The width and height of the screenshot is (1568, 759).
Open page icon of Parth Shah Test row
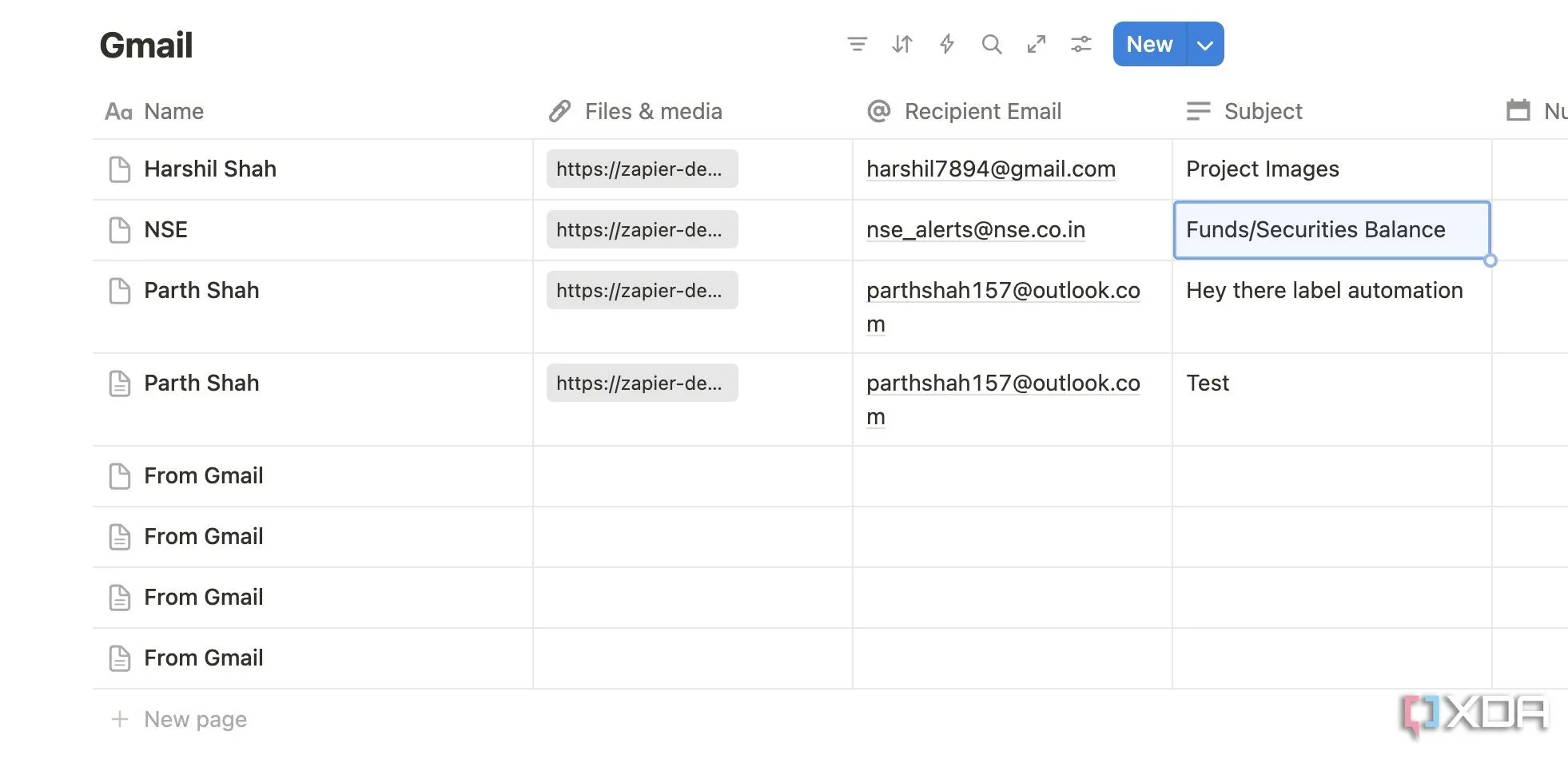pyautogui.click(x=119, y=383)
